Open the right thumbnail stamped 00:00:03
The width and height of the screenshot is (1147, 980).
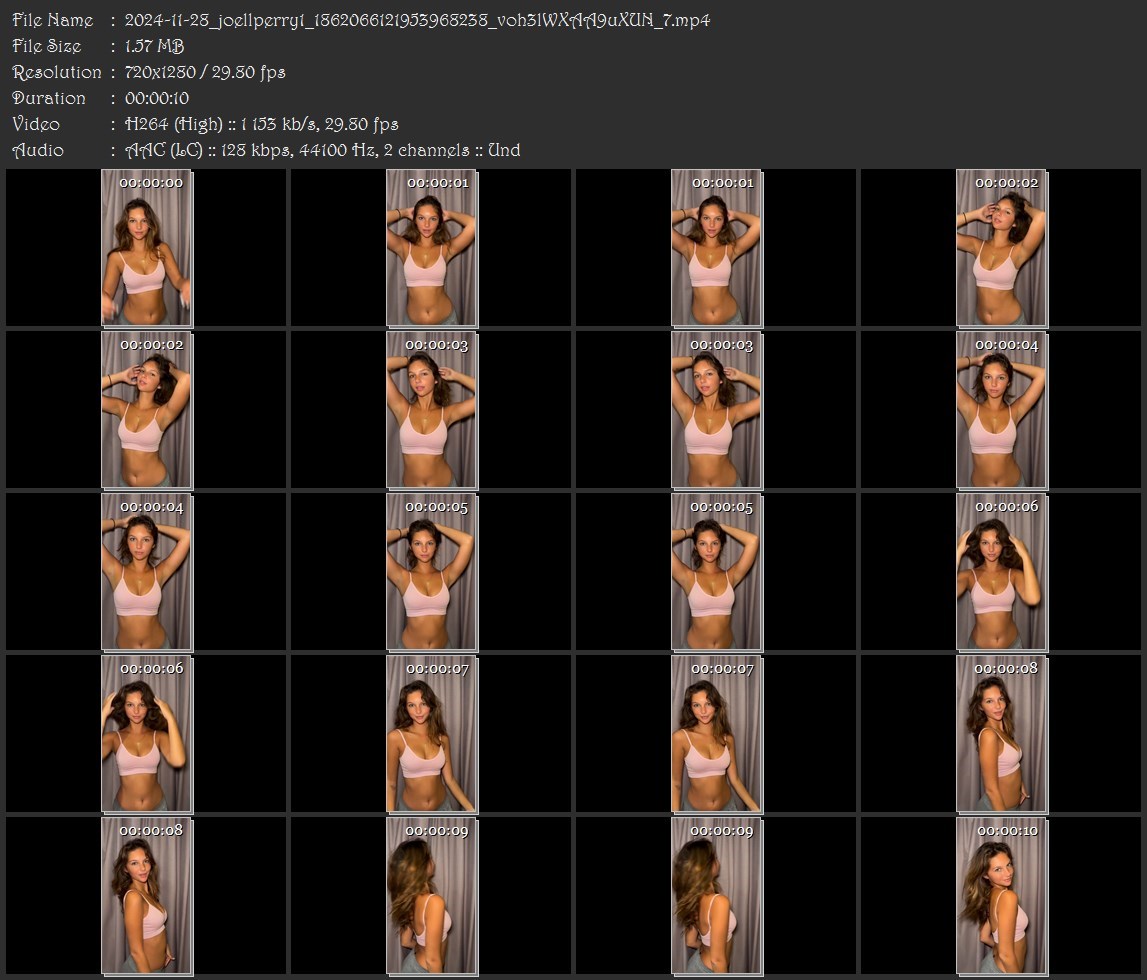tap(717, 410)
